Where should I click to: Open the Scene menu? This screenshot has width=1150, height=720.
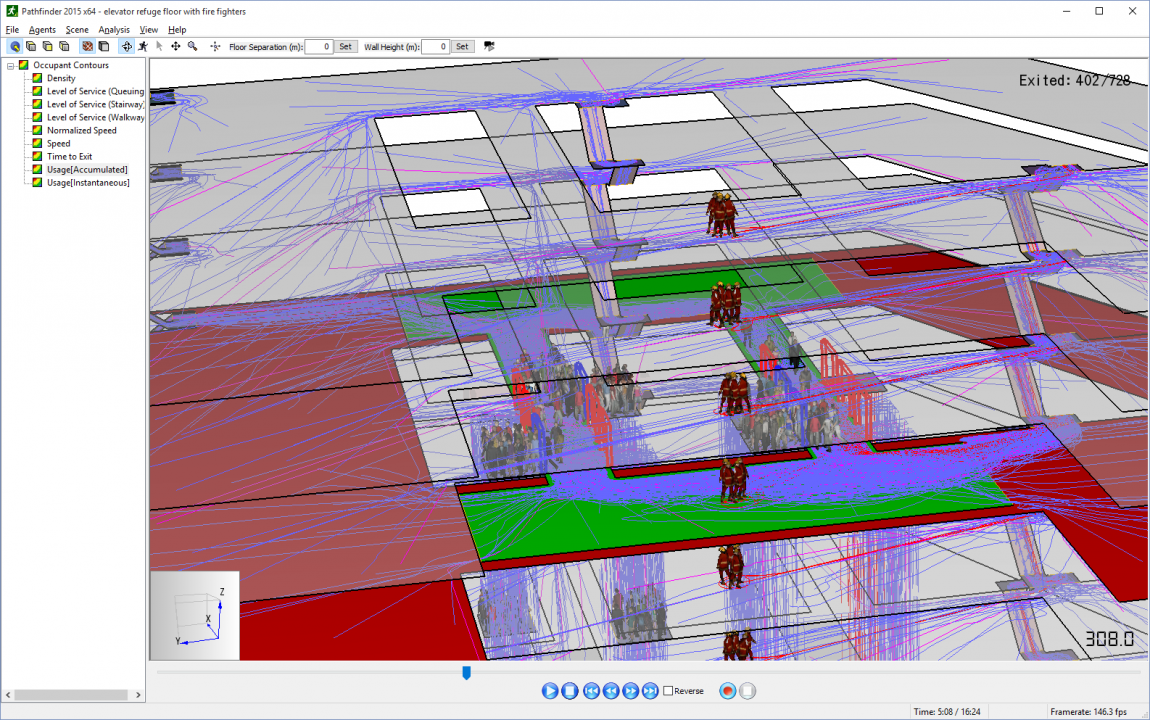tap(77, 29)
